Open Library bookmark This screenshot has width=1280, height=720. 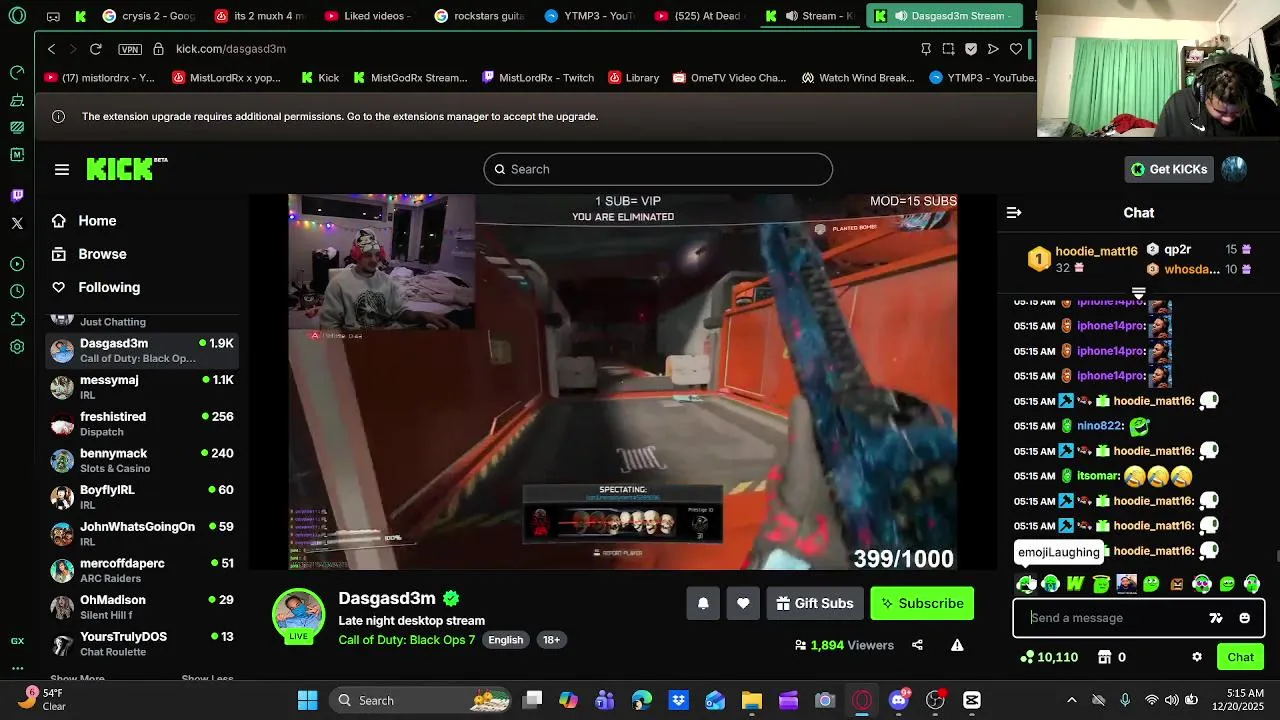pos(632,78)
